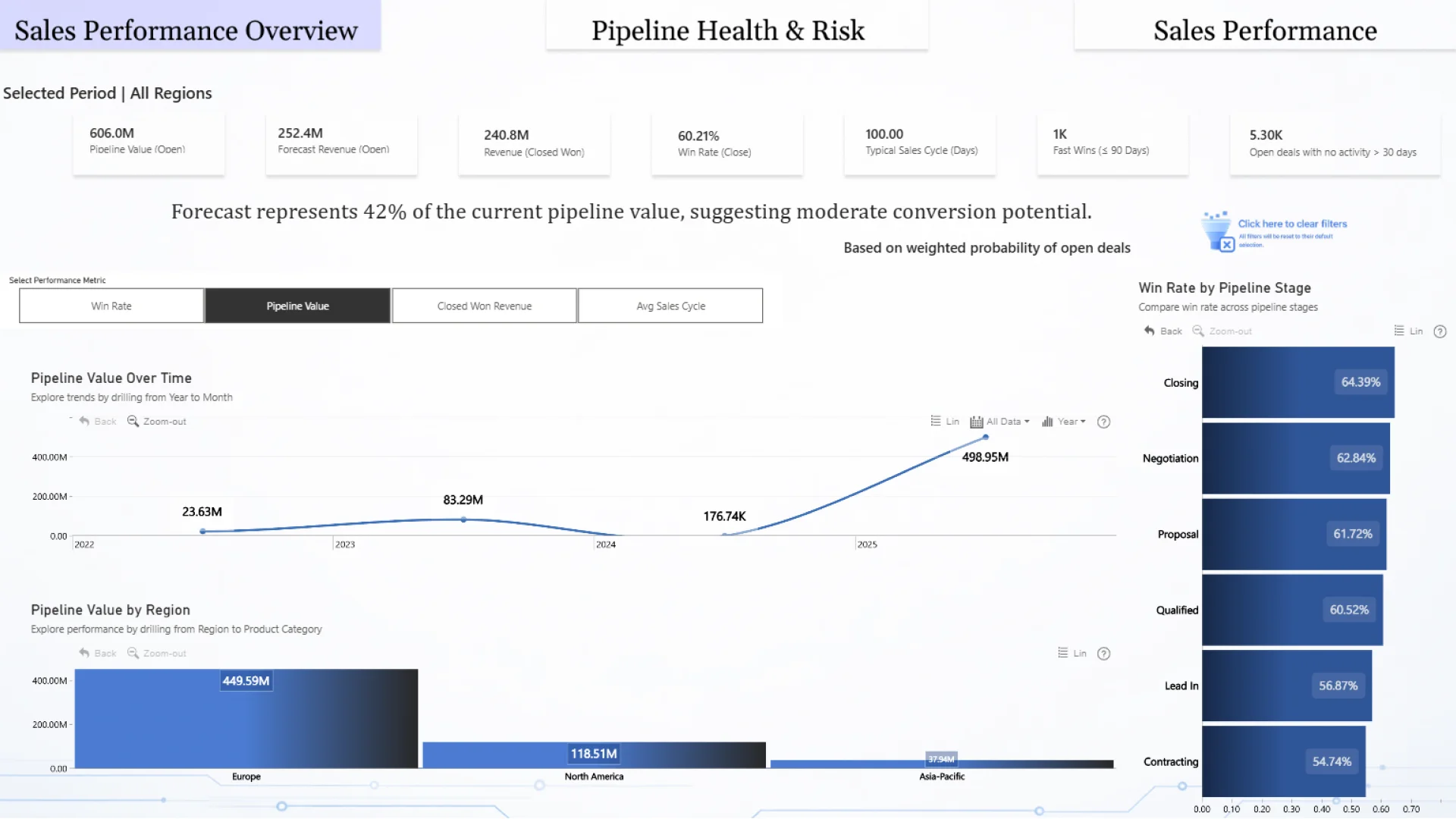Viewport: 1456px width, 819px height.
Task: Open help icon for Pipeline Value by Region
Action: [1103, 654]
